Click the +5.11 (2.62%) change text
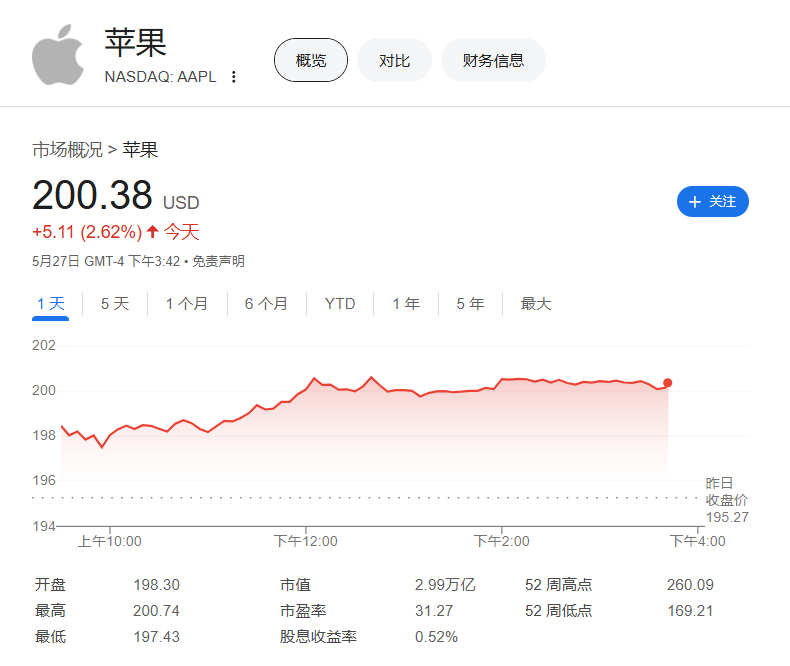This screenshot has width=790, height=666. click(87, 232)
